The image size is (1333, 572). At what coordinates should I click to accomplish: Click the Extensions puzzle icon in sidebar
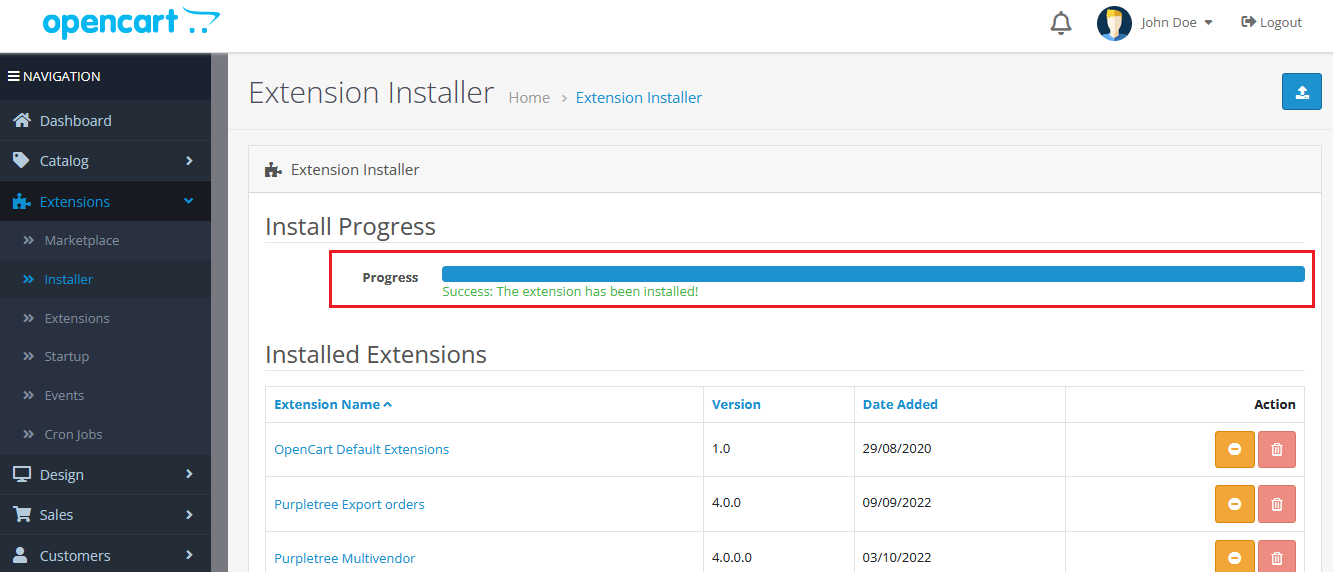[x=21, y=202]
